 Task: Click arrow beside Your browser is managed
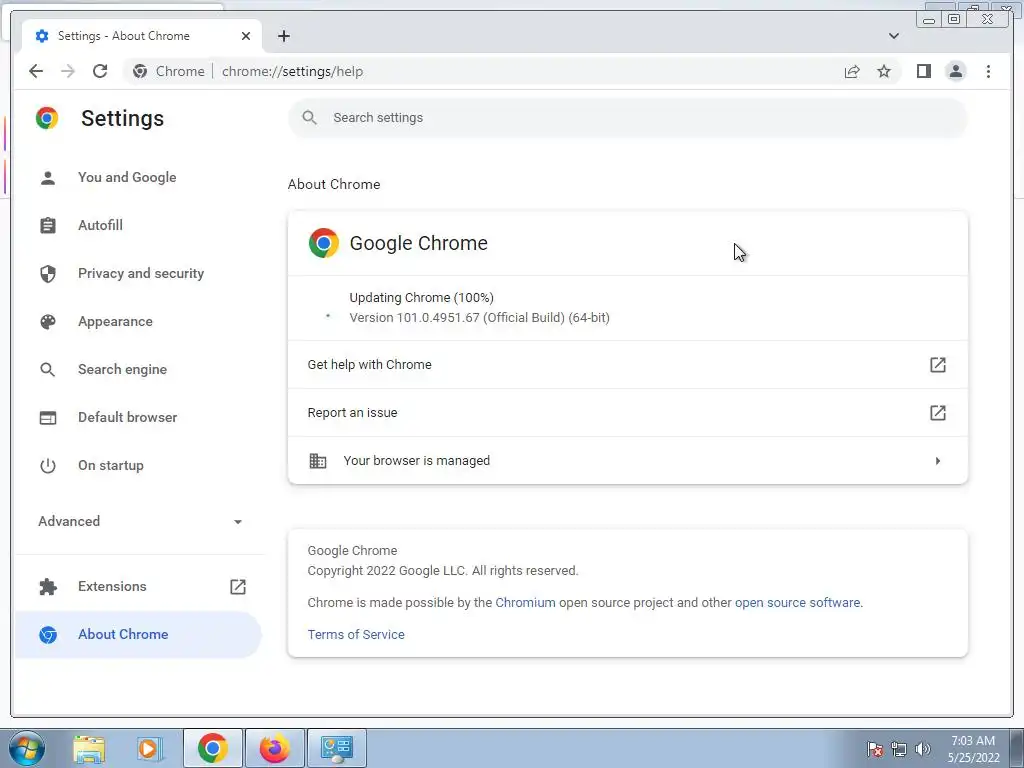[938, 461]
